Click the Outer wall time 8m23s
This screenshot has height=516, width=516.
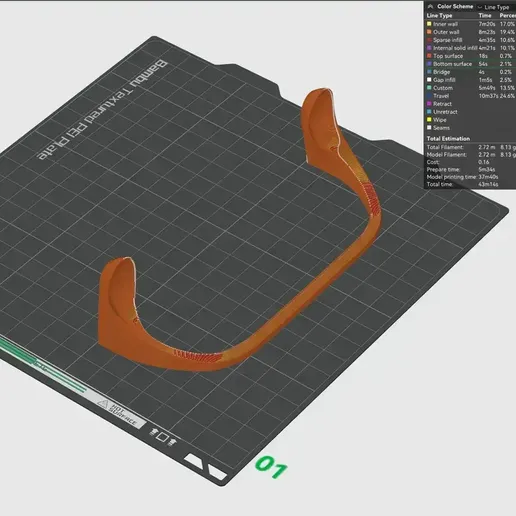tap(487, 32)
